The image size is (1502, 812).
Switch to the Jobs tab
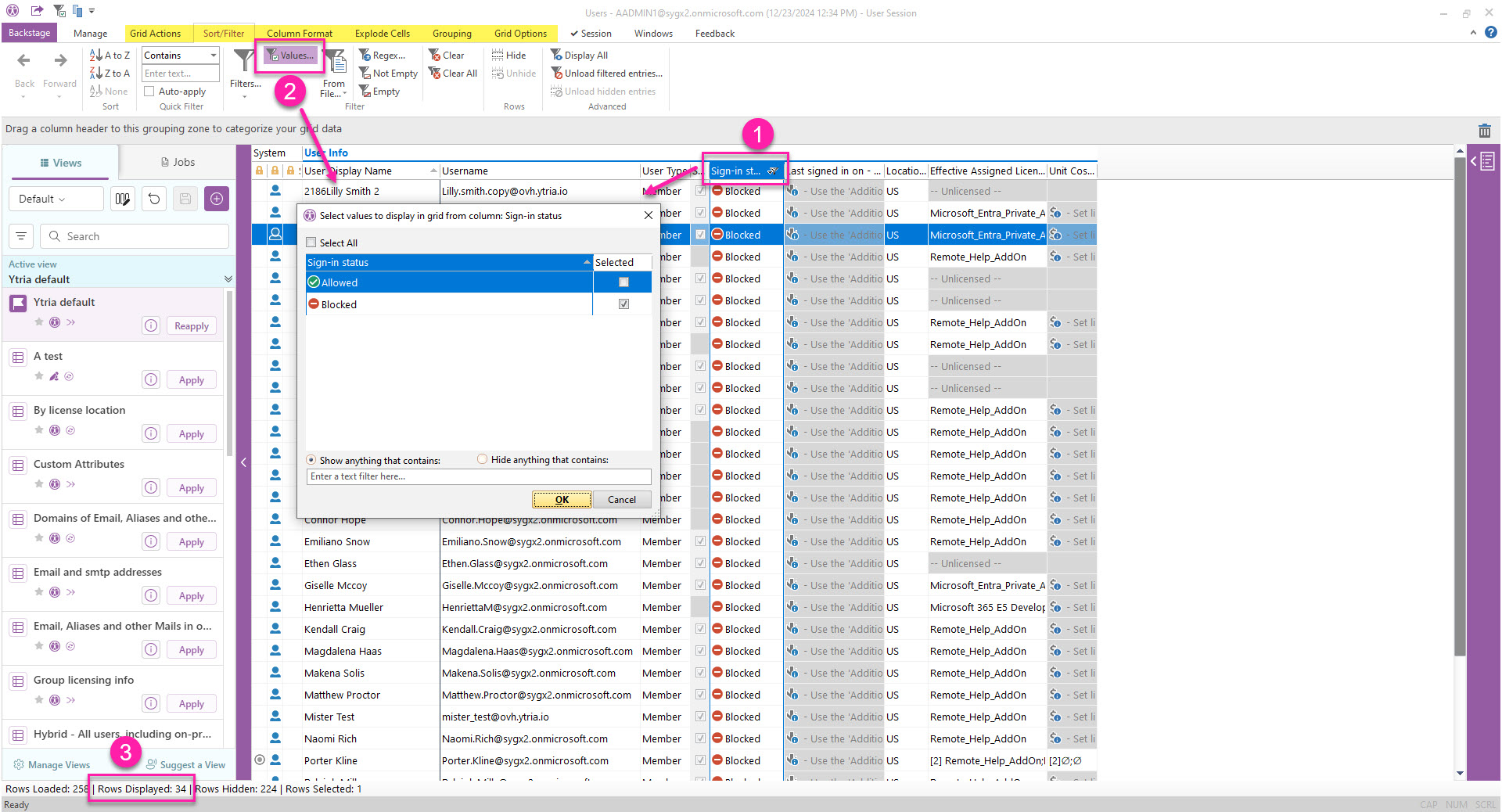click(178, 163)
